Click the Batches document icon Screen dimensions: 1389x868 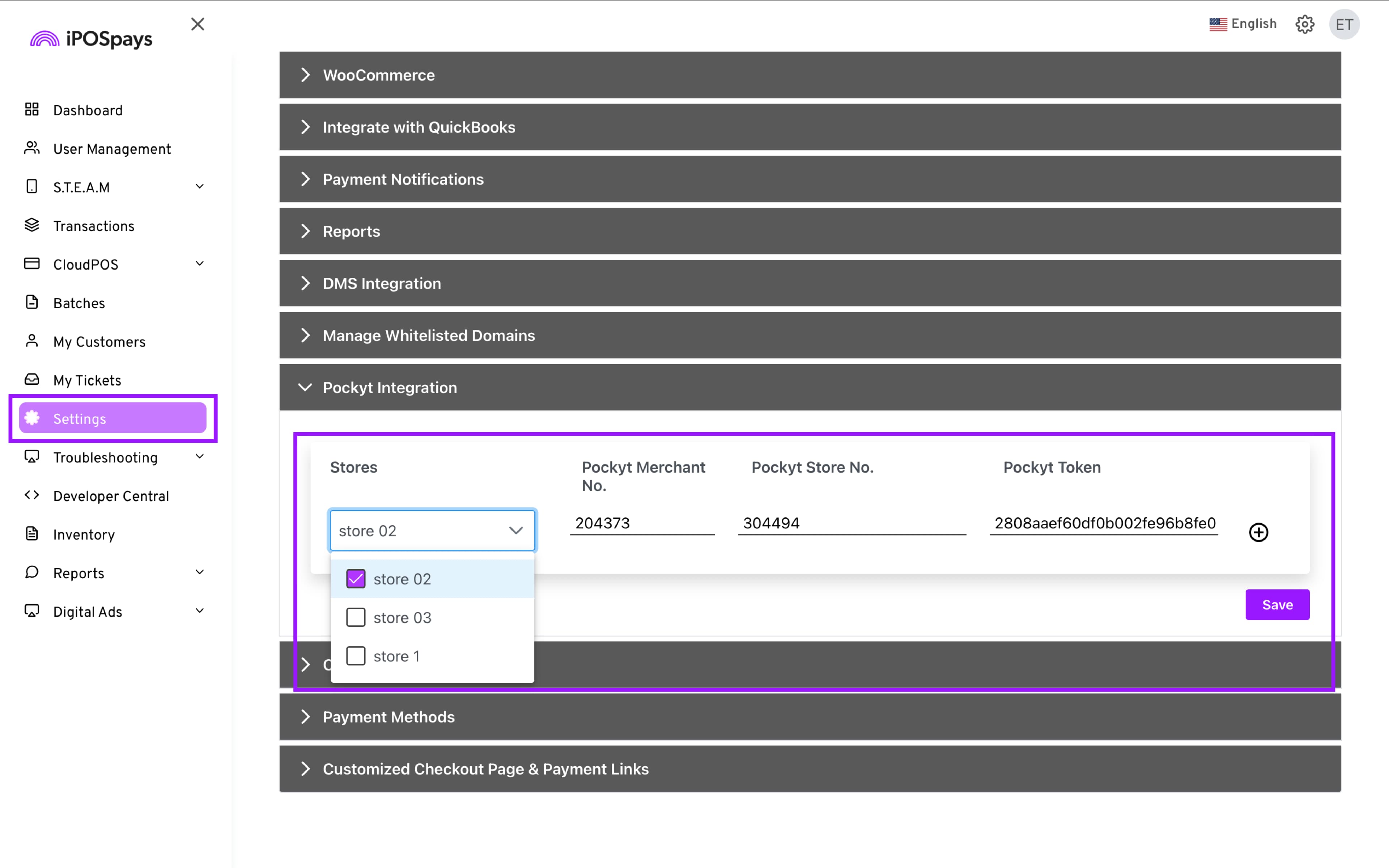tap(31, 303)
